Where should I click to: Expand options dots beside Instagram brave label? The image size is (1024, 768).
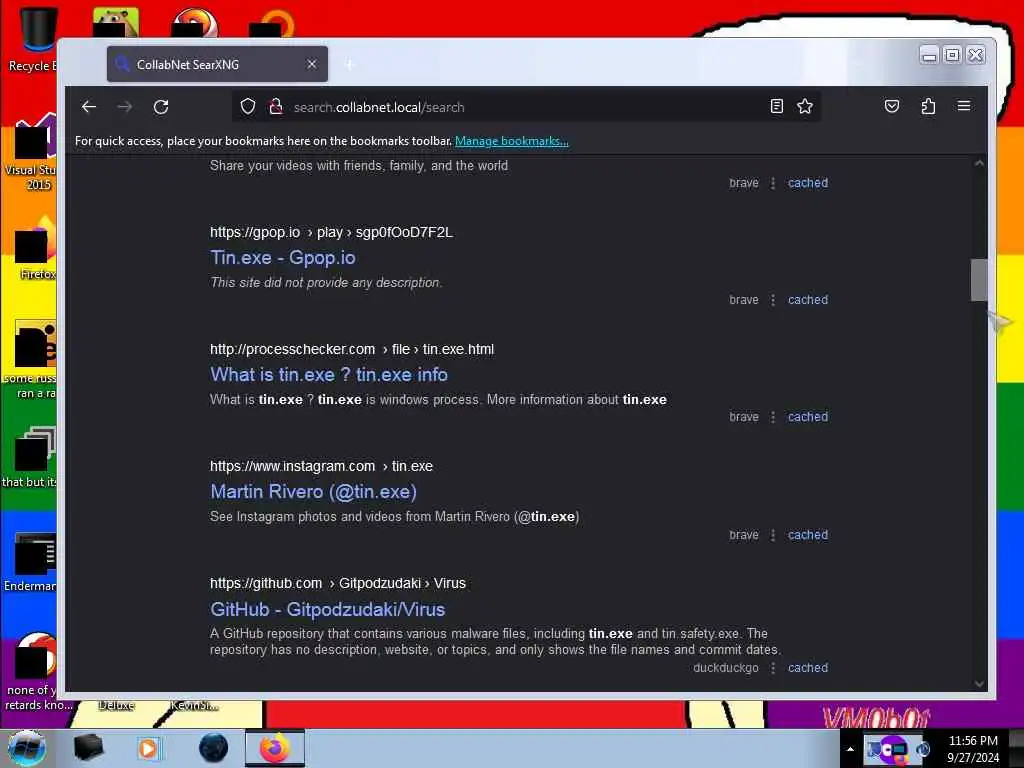773,535
